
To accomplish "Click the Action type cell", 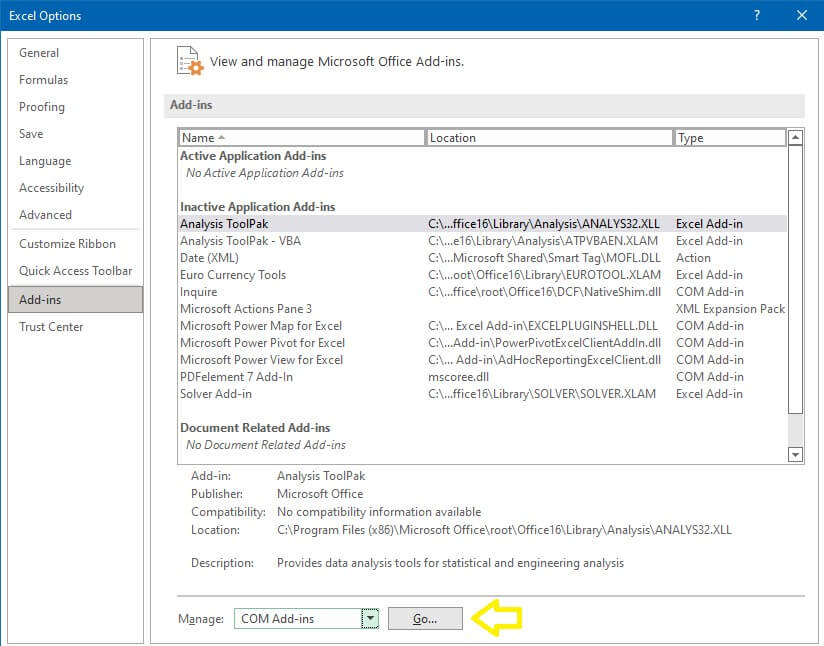I will tap(693, 258).
